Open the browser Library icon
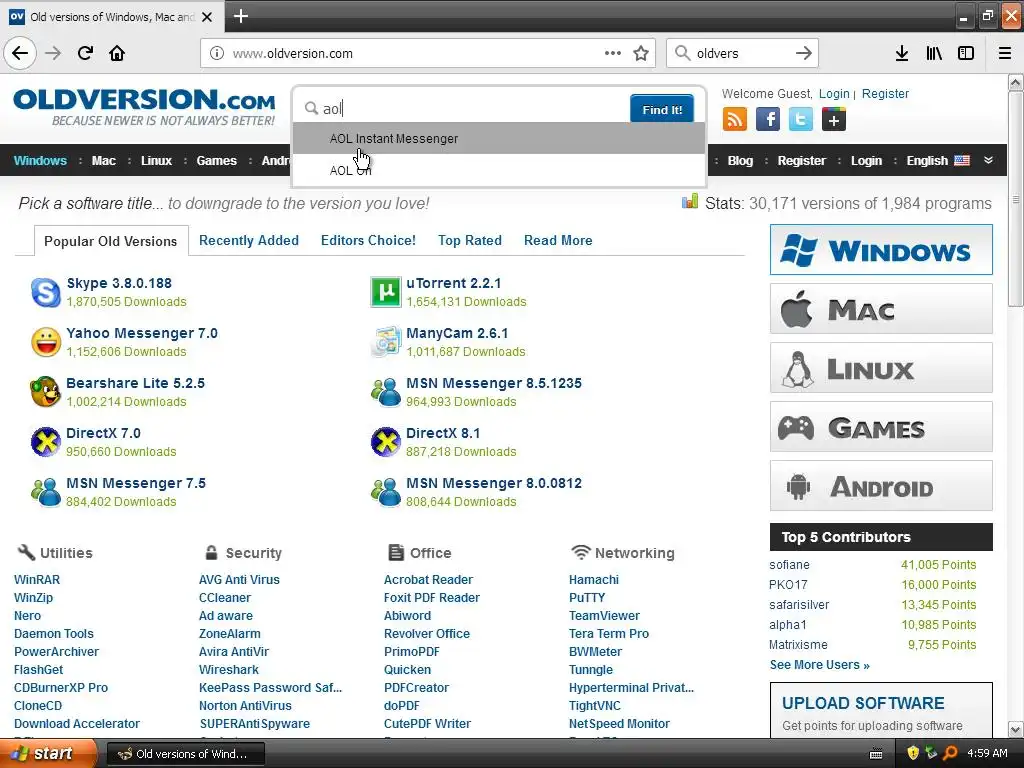This screenshot has height=768, width=1024. 934,54
